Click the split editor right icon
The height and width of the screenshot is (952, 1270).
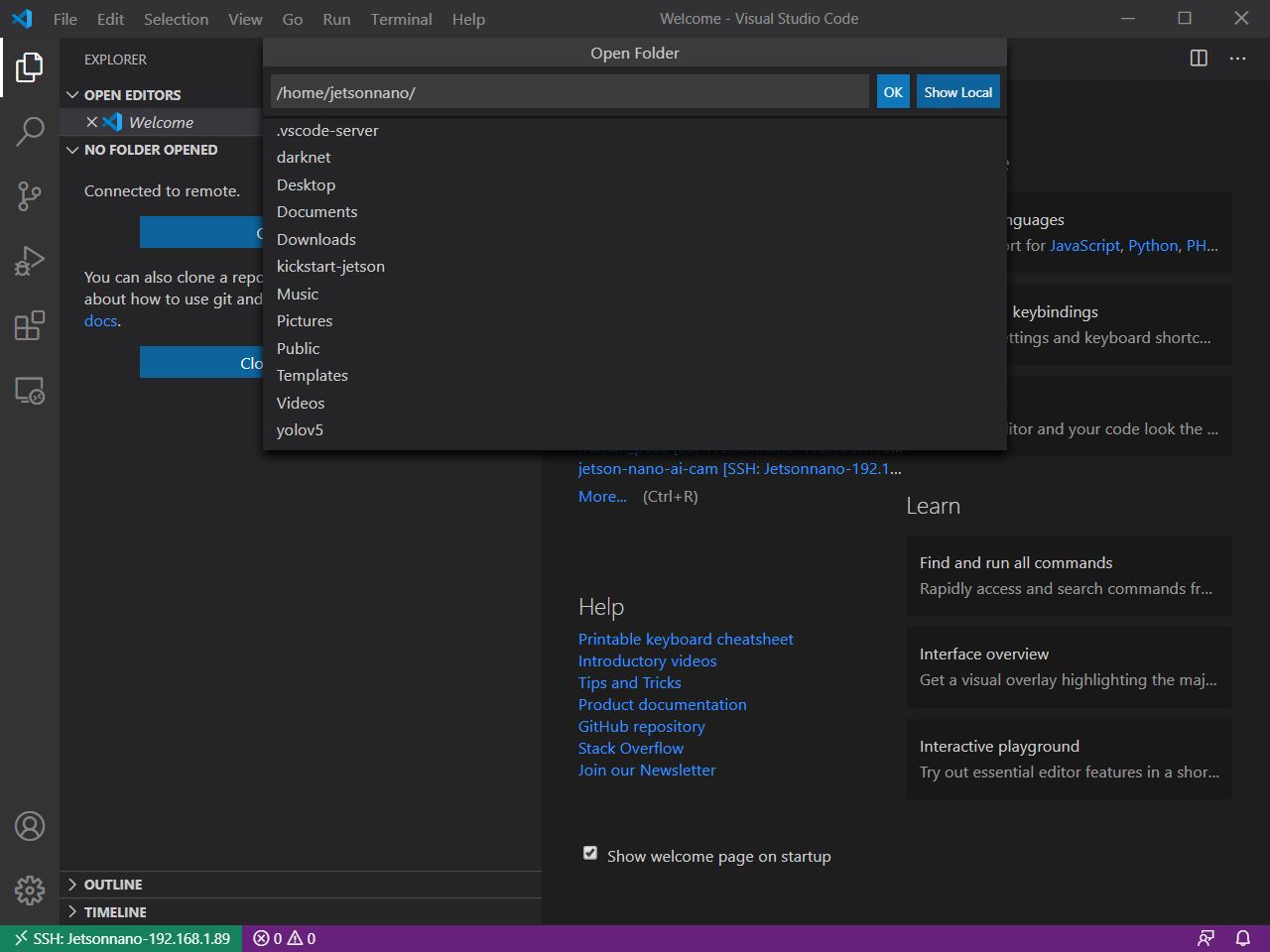click(x=1199, y=59)
